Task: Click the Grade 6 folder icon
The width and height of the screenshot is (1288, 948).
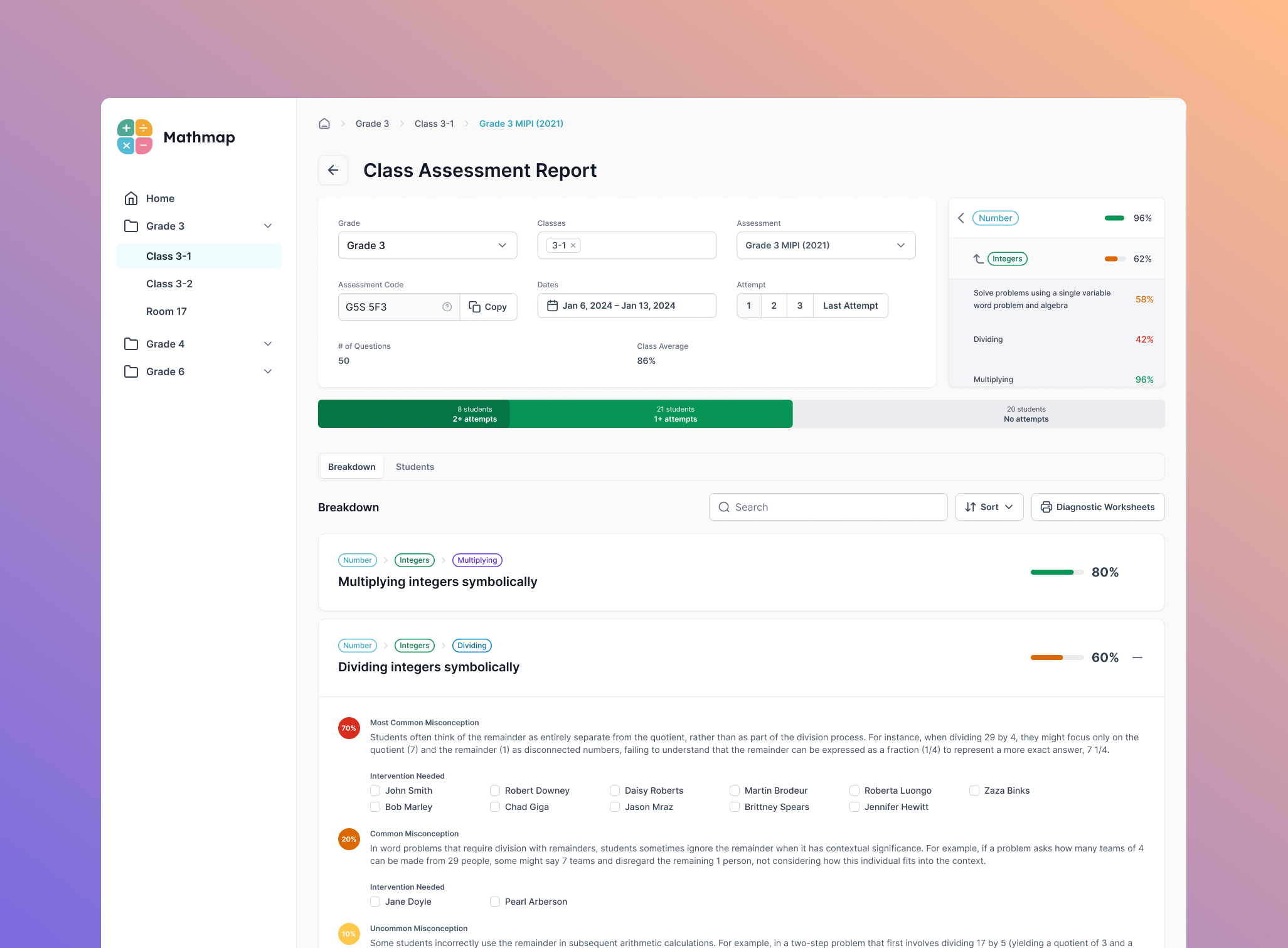Action: coord(131,371)
